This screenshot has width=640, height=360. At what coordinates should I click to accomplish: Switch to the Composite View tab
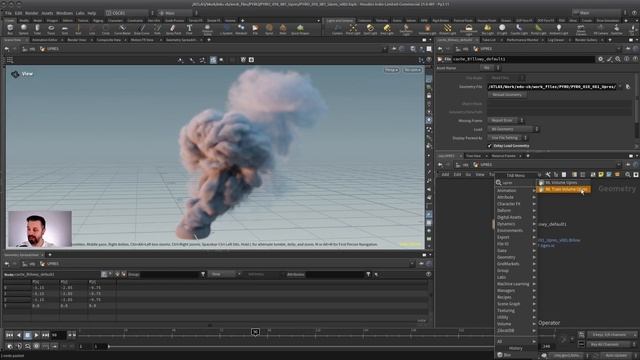pos(109,40)
